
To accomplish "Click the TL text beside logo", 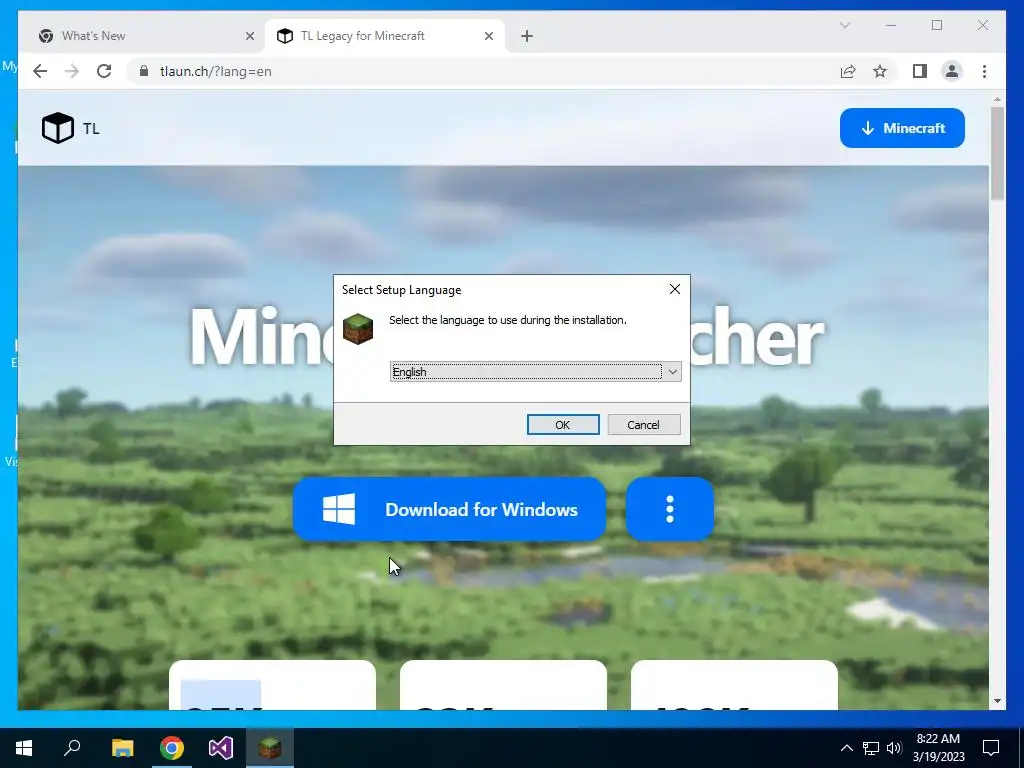I will pos(91,129).
